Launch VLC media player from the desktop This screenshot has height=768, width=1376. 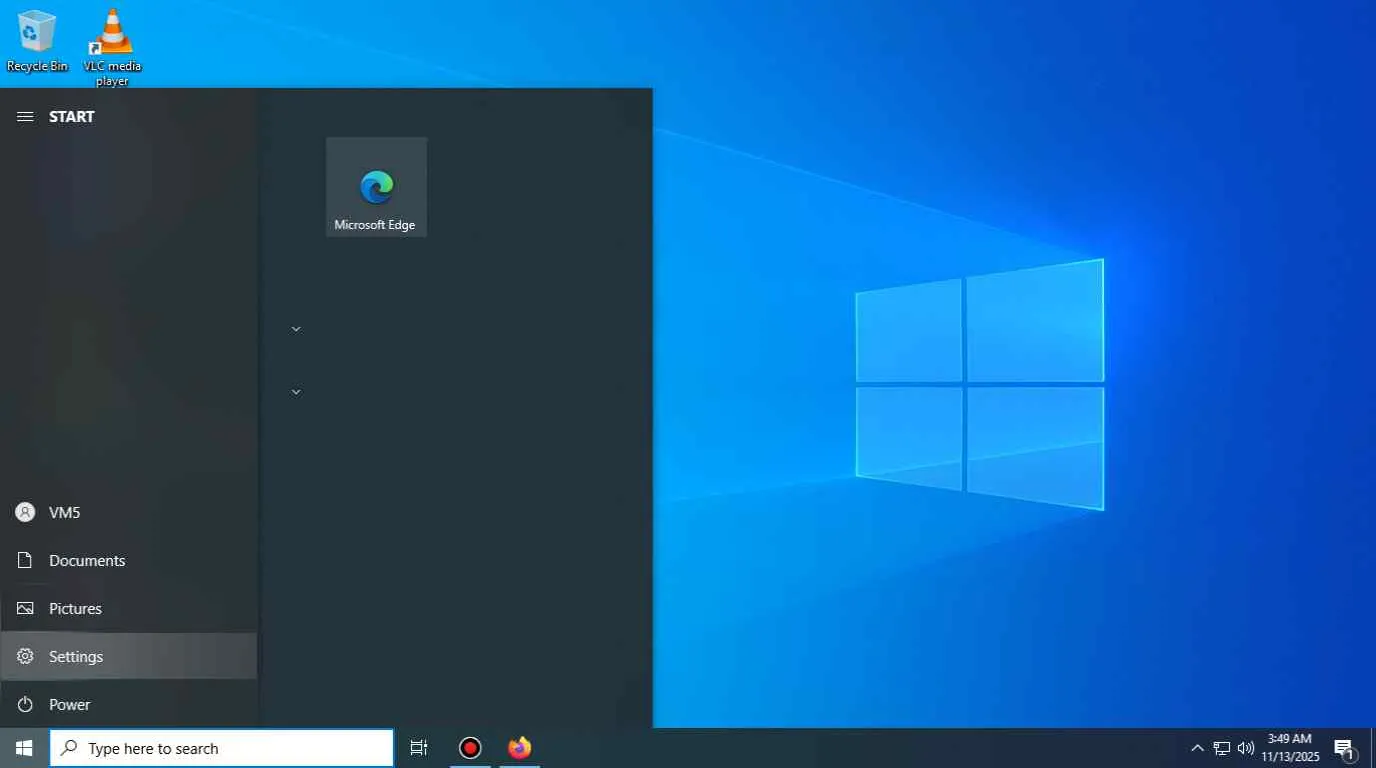click(x=112, y=47)
